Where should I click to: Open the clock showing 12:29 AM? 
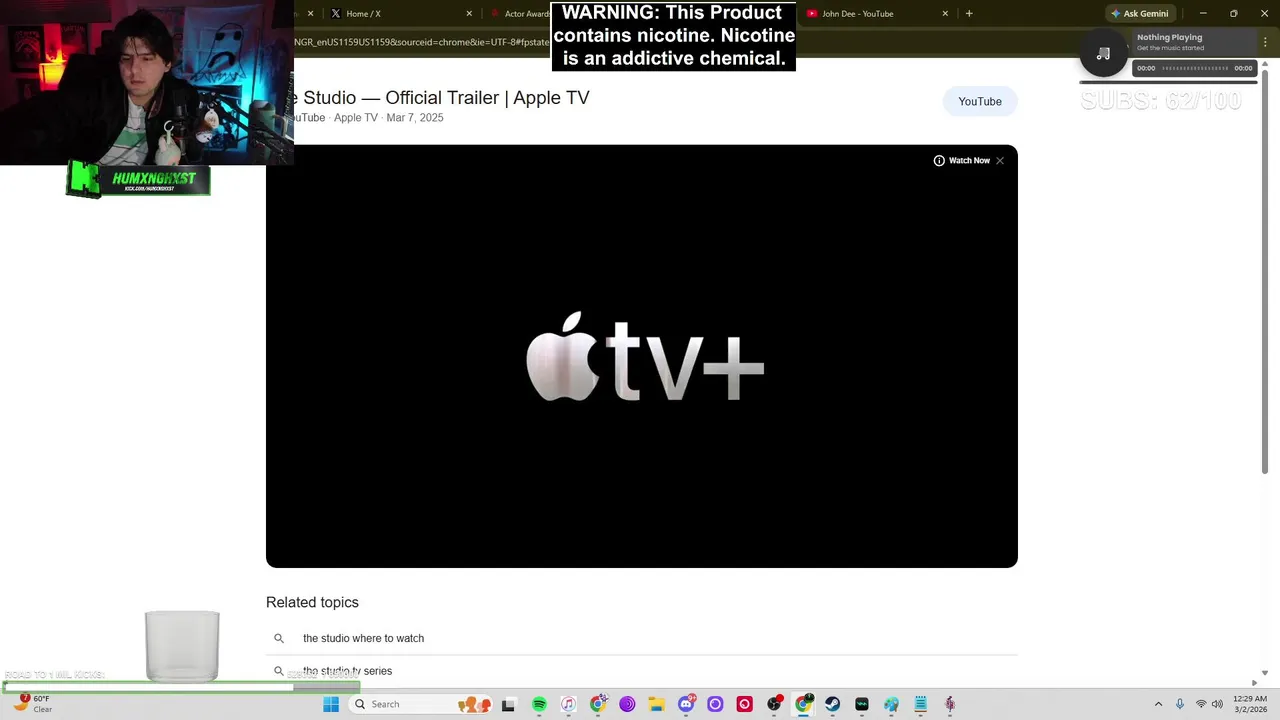coord(1250,704)
